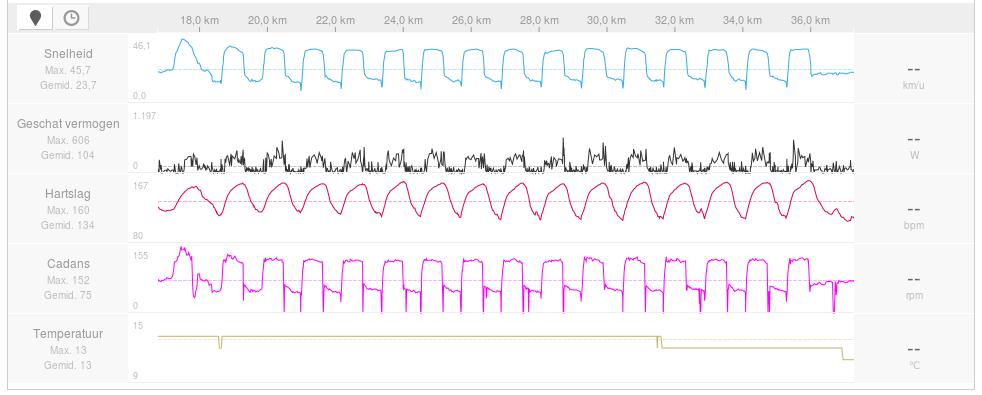Screen dimensions: 982x395
Task: Click the °C unit label
Action: coord(914,365)
